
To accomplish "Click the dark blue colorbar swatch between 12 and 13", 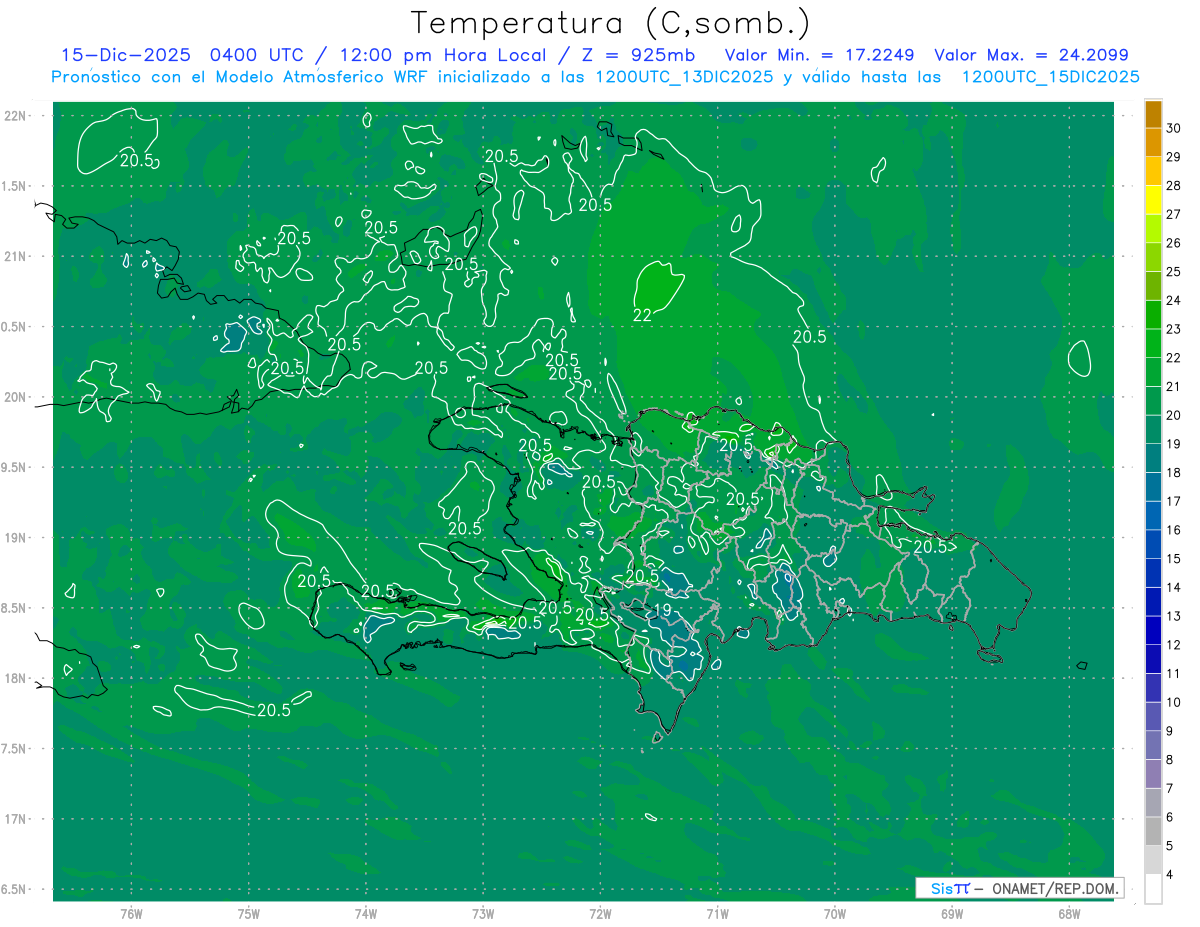I will 1153,631.
